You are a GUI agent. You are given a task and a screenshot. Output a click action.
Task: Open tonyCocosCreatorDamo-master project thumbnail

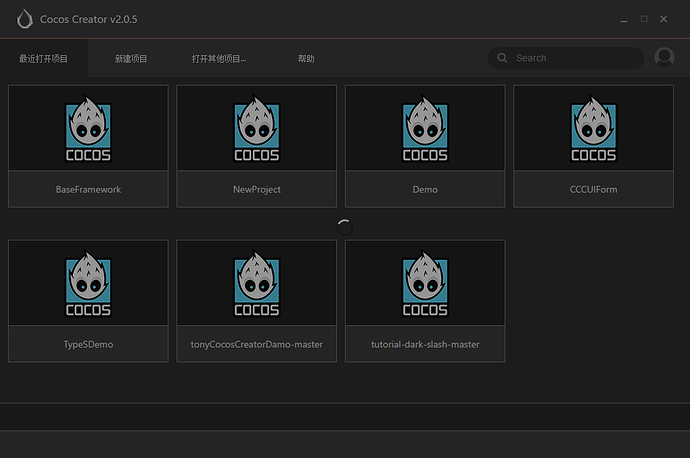click(x=257, y=283)
